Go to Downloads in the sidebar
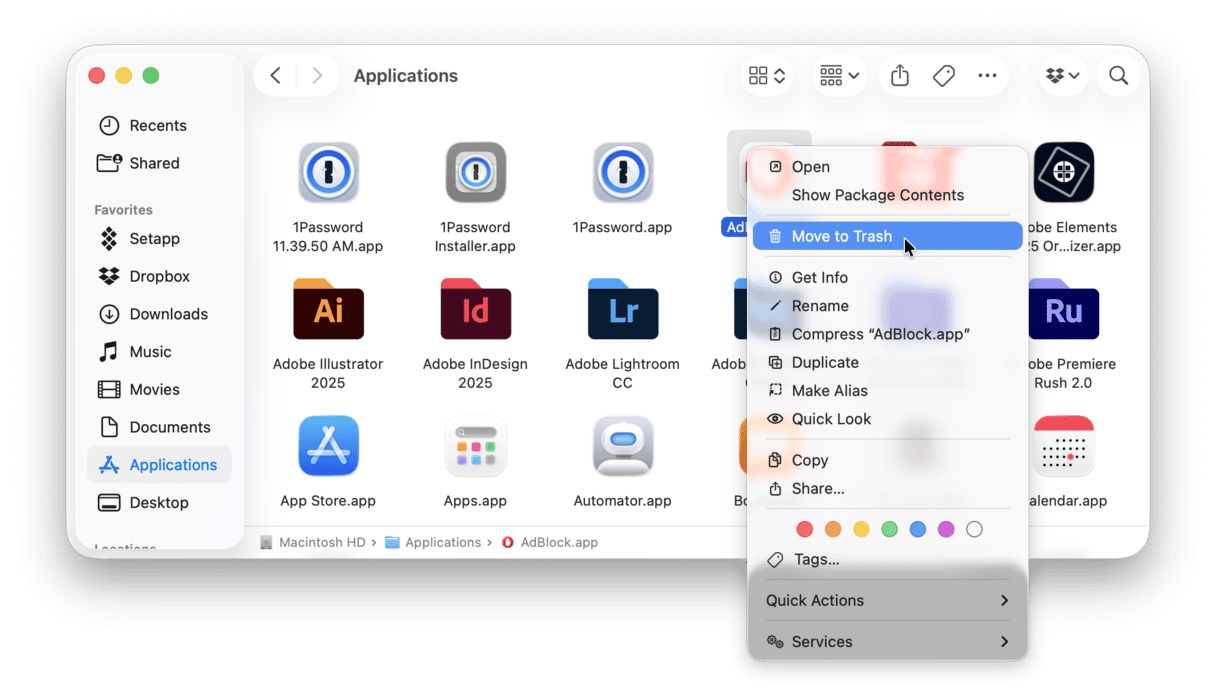 (168, 314)
